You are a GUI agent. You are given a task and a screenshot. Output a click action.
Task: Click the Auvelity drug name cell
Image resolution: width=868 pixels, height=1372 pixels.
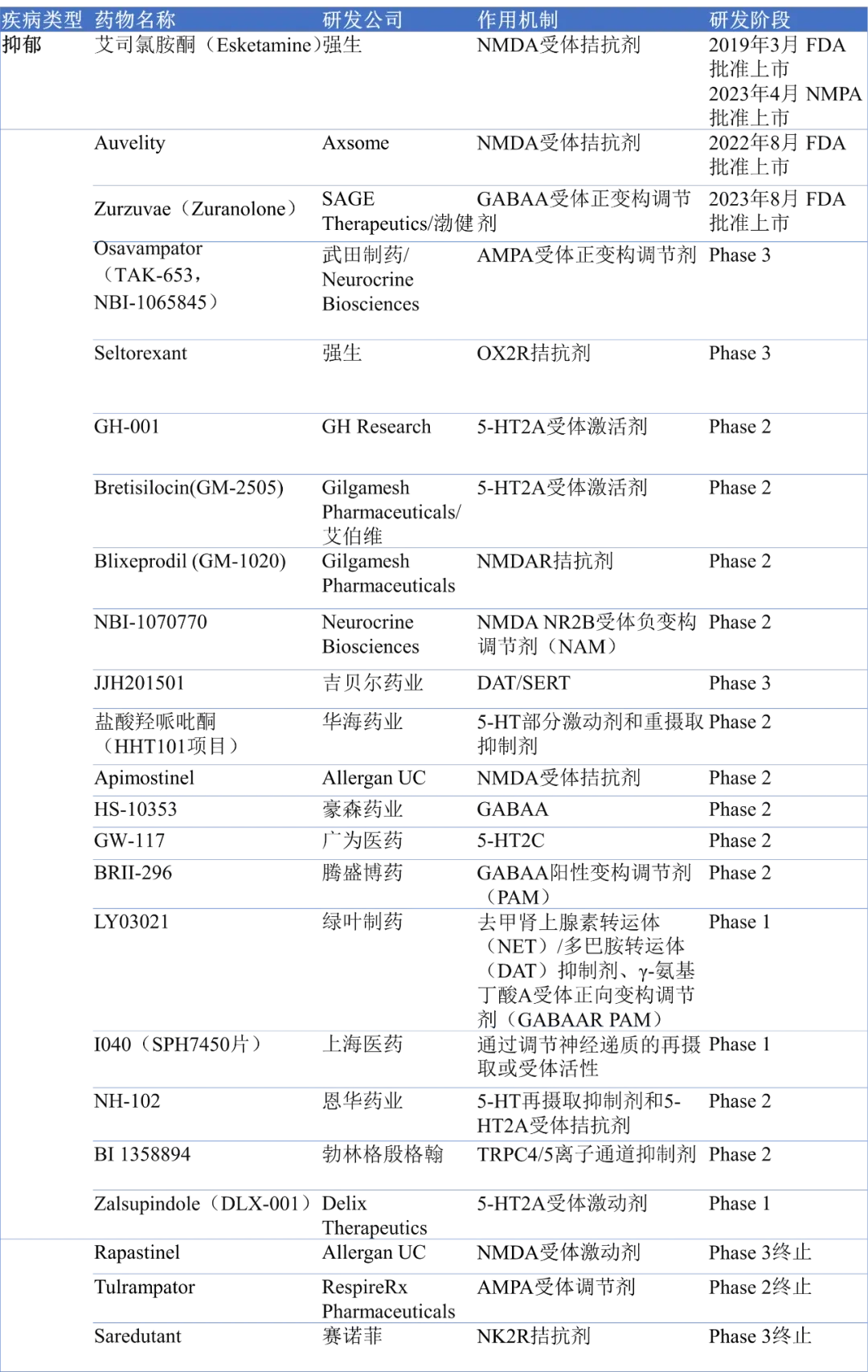click(x=129, y=143)
